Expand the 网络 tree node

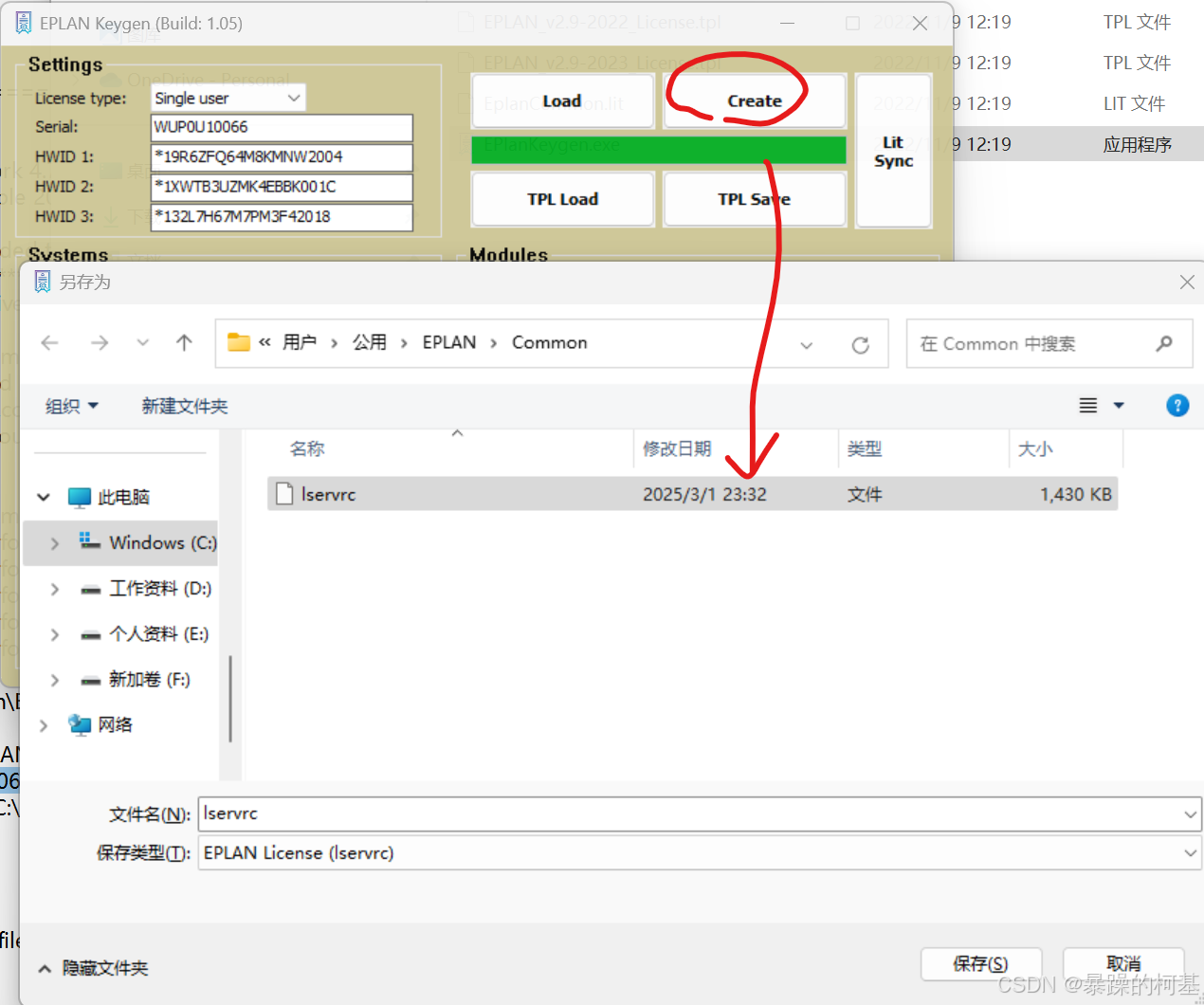pos(44,725)
